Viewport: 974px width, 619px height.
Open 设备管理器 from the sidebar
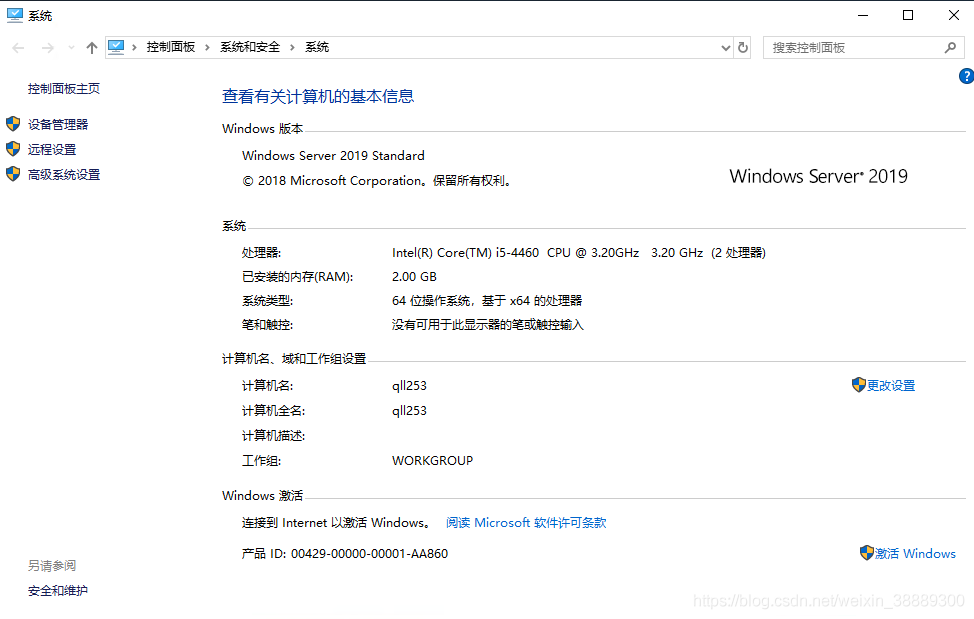tap(58, 124)
